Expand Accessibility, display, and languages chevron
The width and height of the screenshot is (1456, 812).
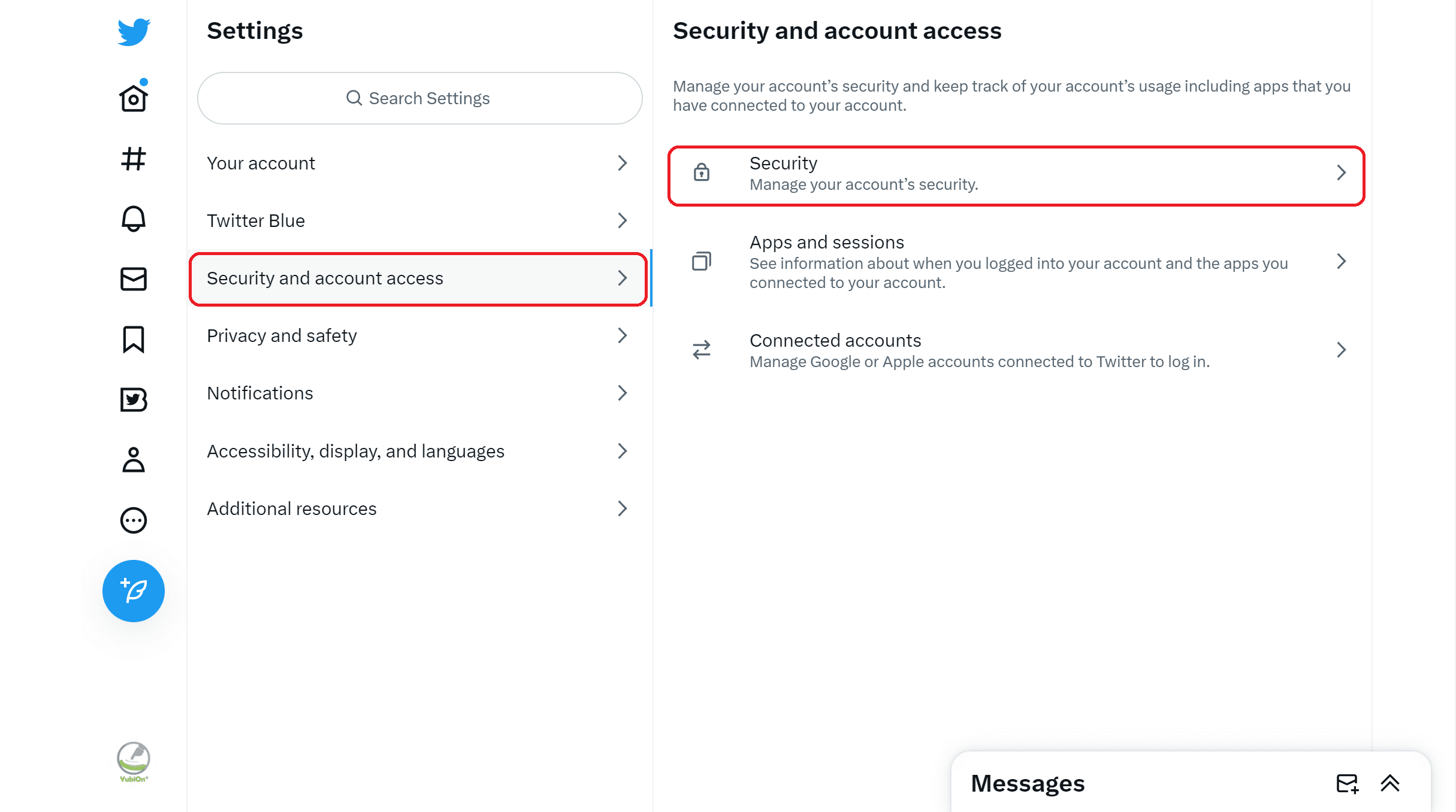(623, 451)
